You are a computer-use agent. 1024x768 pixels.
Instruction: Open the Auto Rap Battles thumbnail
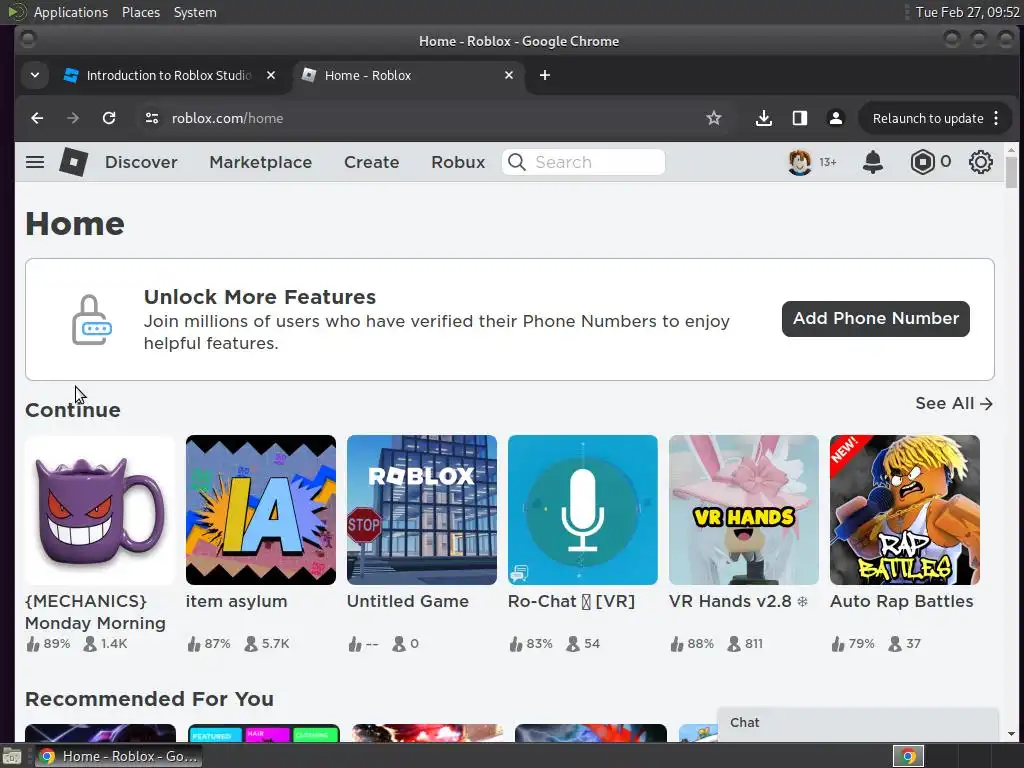[x=904, y=510]
